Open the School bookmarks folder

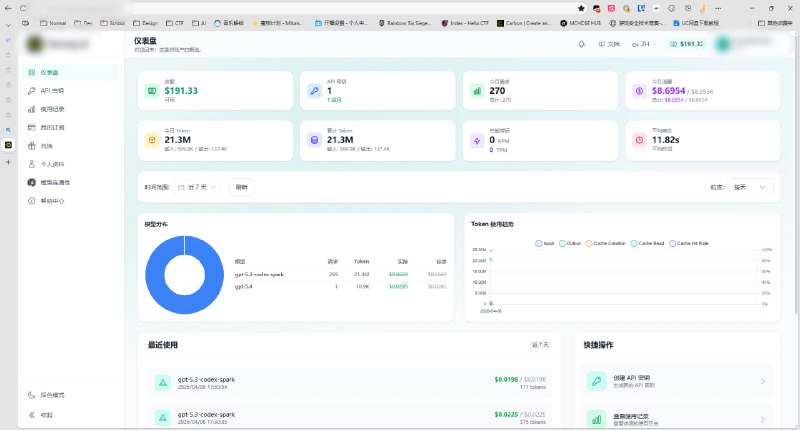(x=113, y=23)
